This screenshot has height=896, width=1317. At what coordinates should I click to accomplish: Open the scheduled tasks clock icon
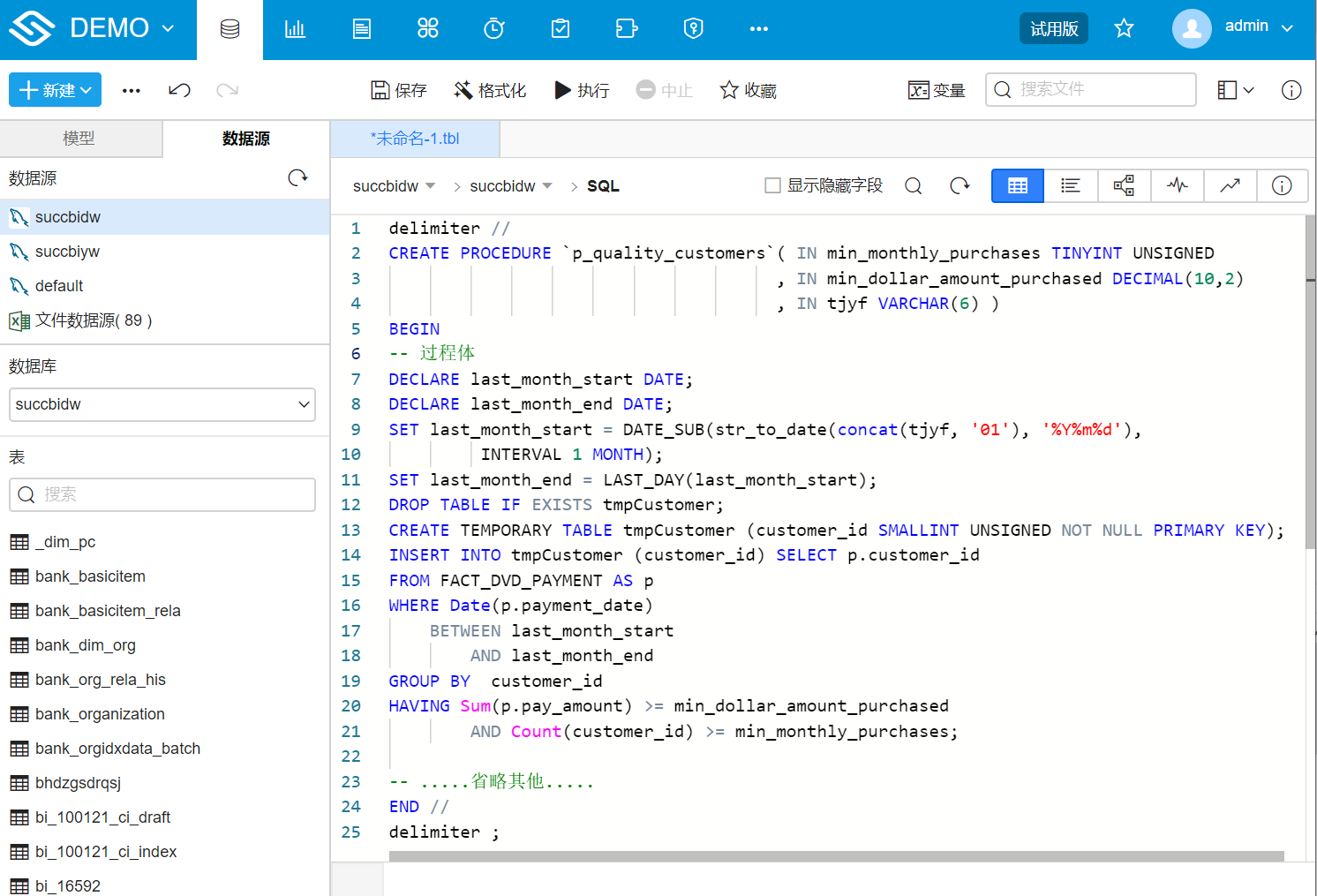(x=493, y=29)
